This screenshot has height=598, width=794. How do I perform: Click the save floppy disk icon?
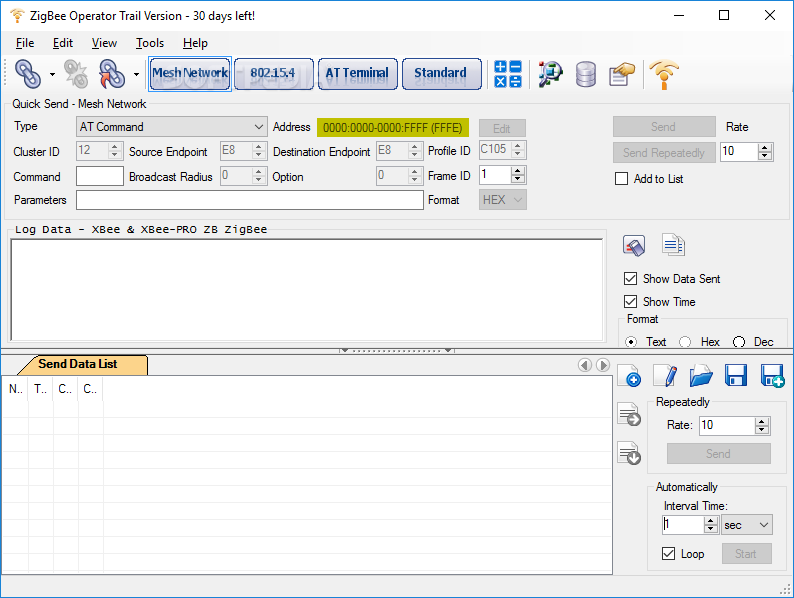pos(736,376)
